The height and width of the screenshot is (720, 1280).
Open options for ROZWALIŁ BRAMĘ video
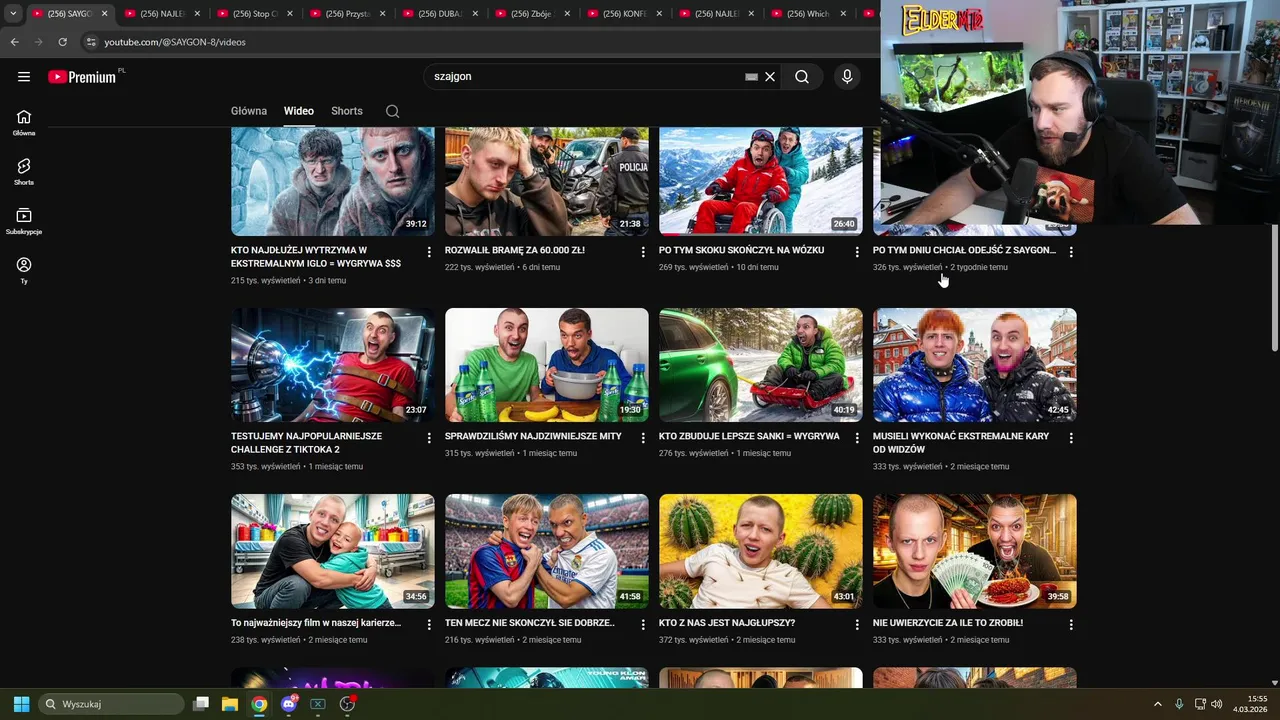[x=643, y=252]
